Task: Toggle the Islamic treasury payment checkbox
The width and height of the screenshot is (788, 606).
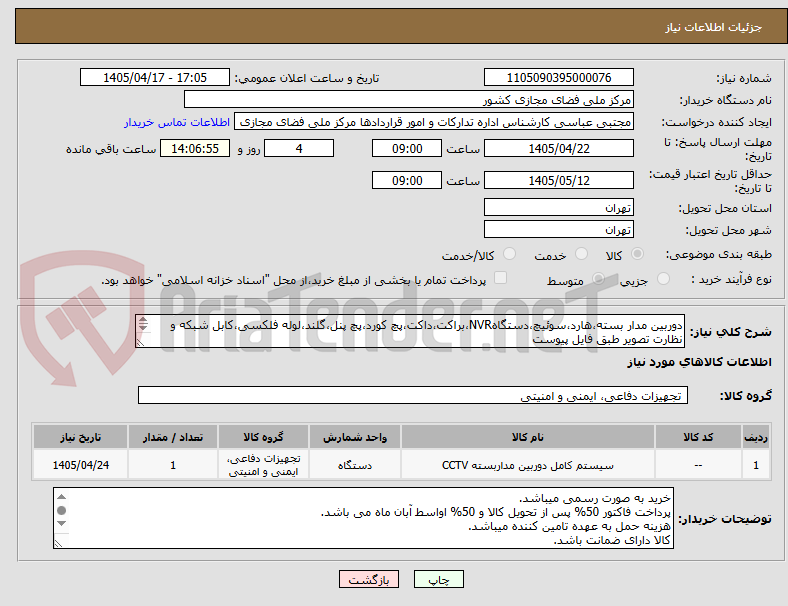Action: pyautogui.click(x=501, y=278)
